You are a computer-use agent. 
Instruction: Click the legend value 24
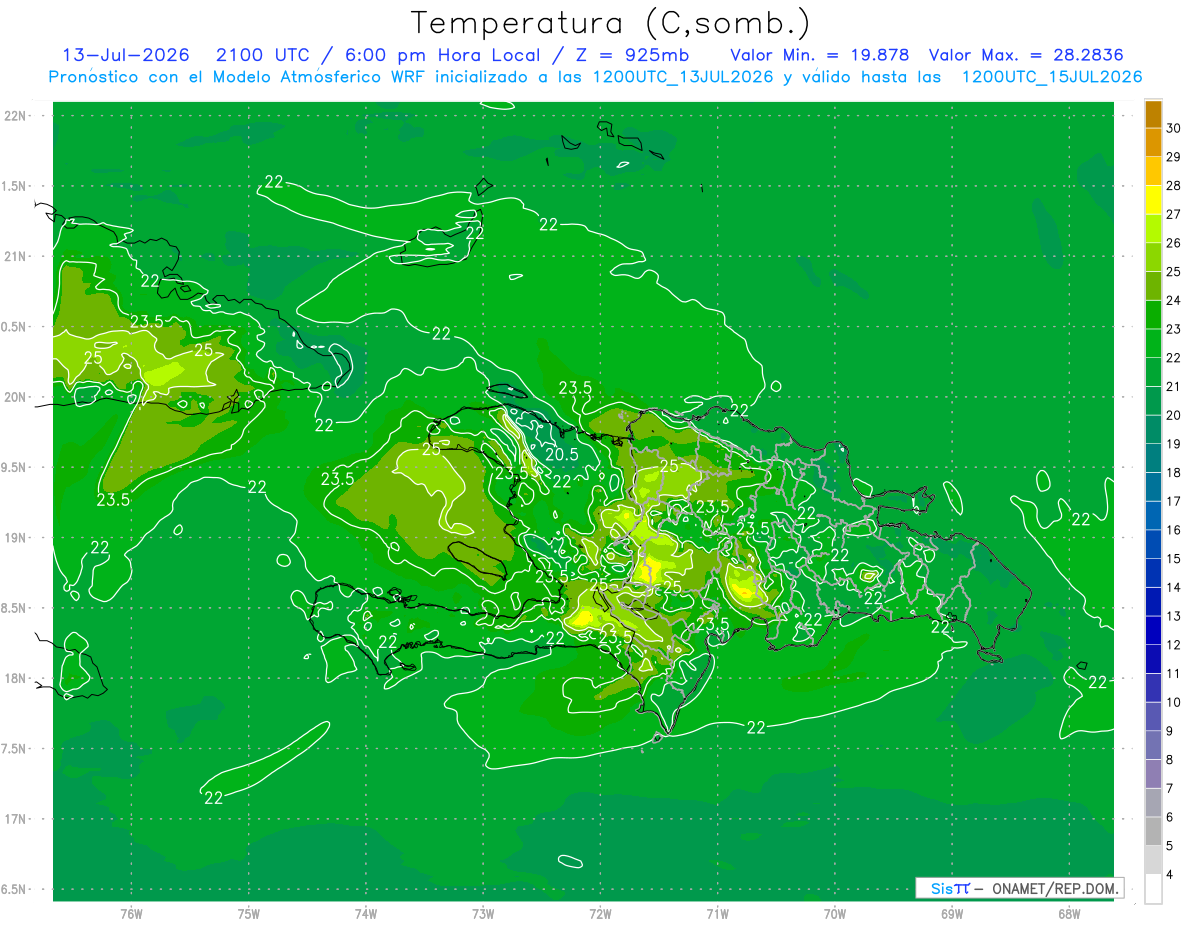tap(1173, 300)
